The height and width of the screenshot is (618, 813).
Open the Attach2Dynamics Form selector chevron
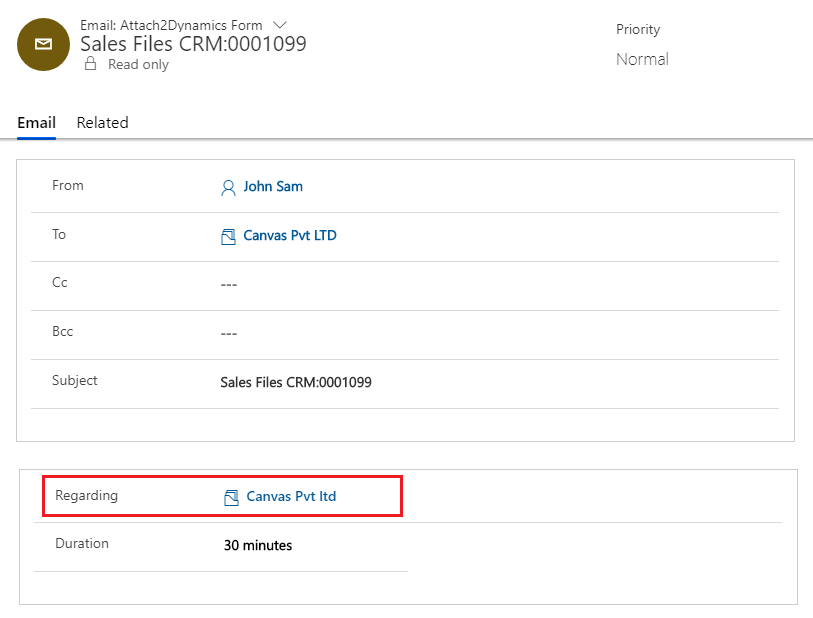pos(280,25)
